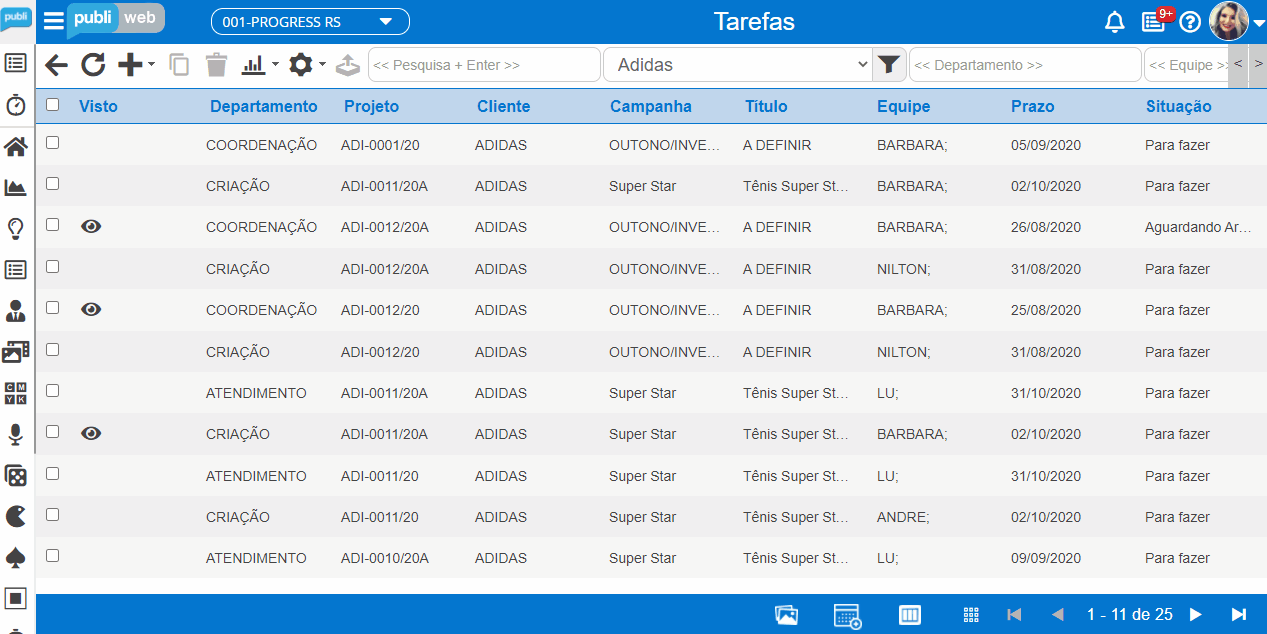Open the person with tie sidebar icon
1267x634 pixels.
(x=16, y=311)
